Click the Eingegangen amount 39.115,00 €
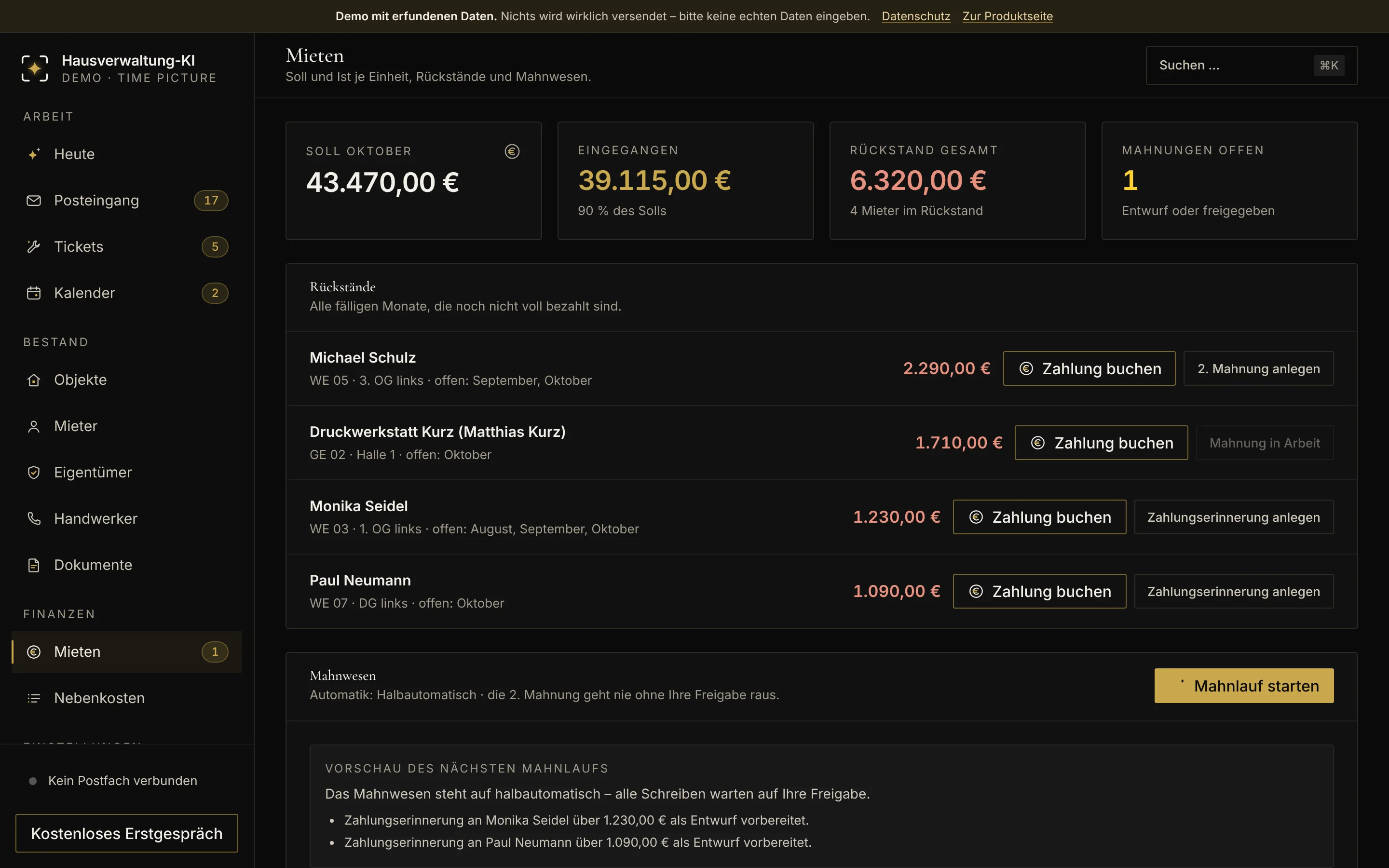Viewport: 1389px width, 868px height. pos(654,180)
